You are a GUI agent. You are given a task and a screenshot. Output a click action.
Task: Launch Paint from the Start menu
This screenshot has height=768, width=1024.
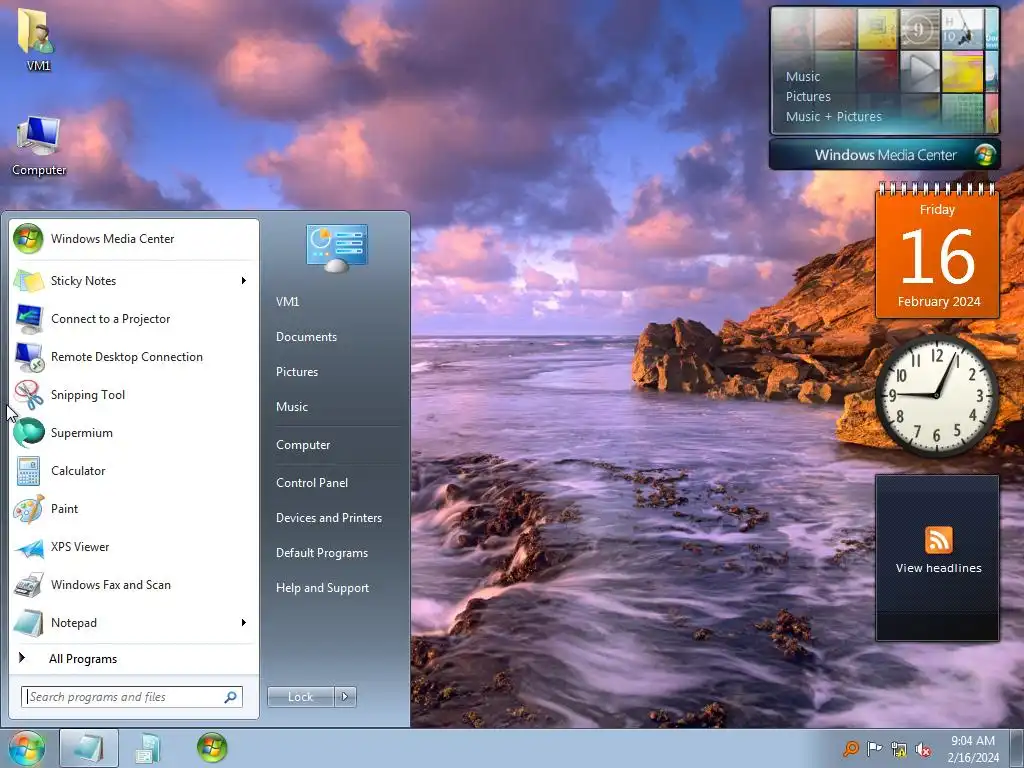pyautogui.click(x=134, y=509)
